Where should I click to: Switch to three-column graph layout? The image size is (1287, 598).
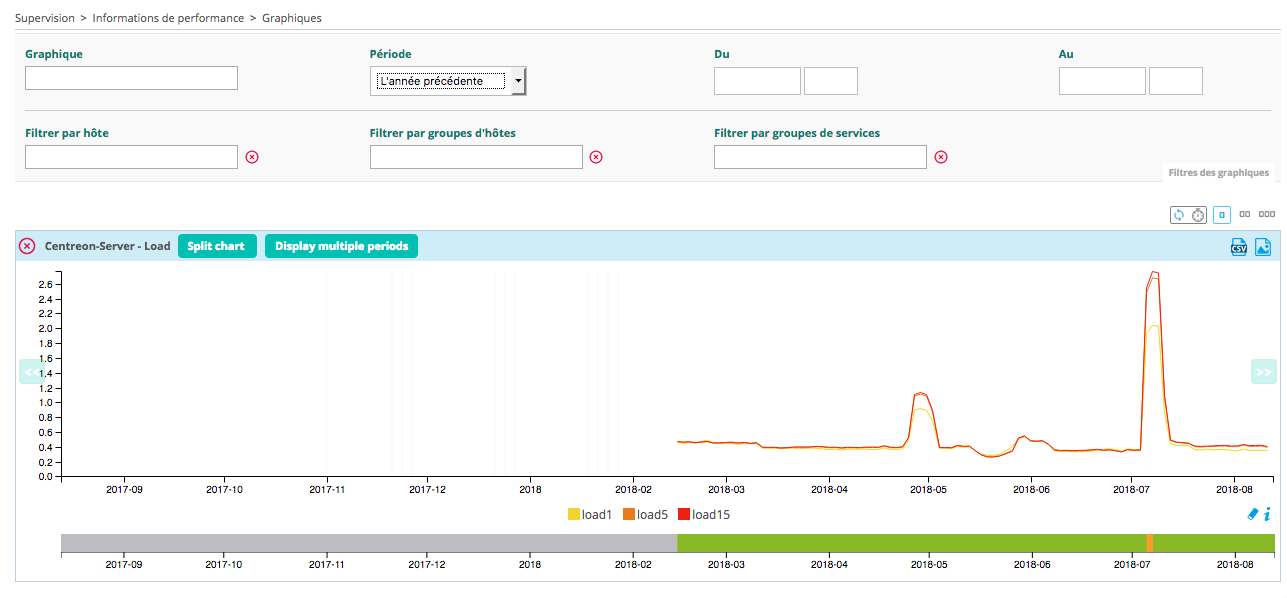1267,214
